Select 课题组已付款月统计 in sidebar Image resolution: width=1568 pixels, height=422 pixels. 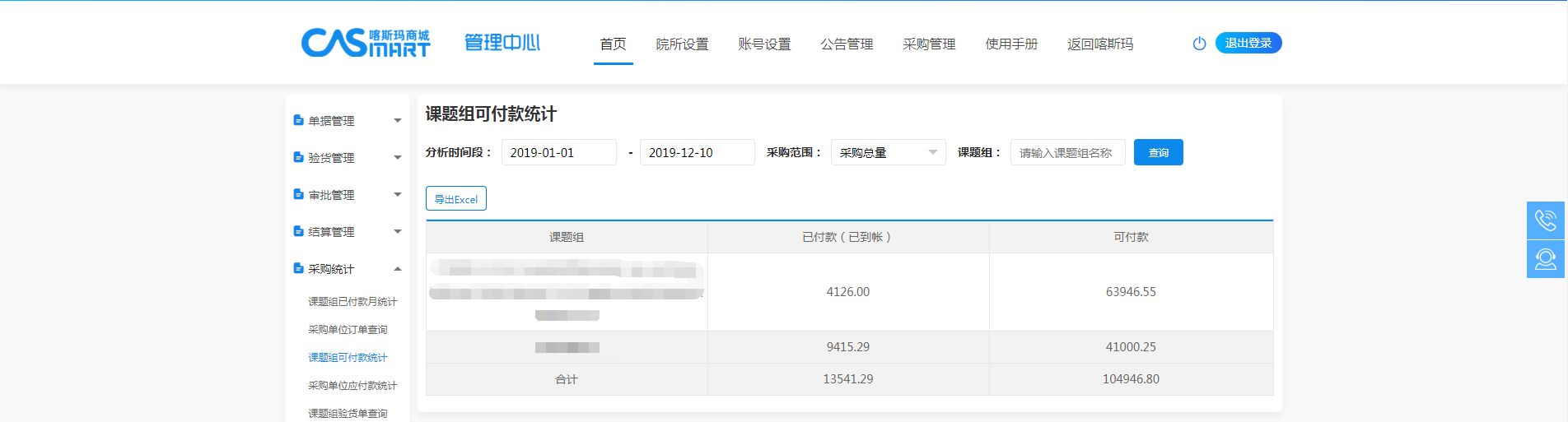click(352, 302)
